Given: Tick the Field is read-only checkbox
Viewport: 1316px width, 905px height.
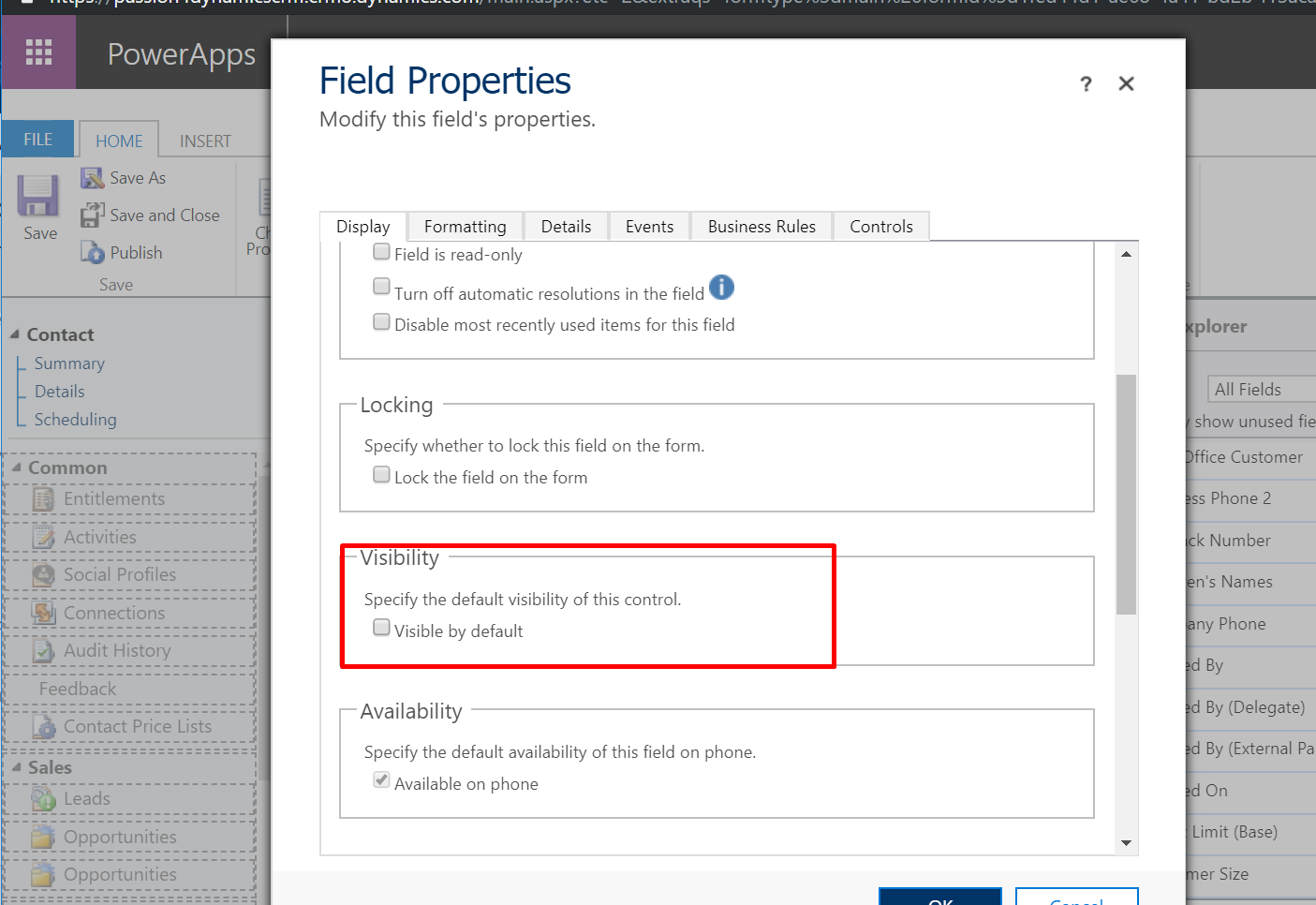Looking at the screenshot, I should tap(381, 251).
